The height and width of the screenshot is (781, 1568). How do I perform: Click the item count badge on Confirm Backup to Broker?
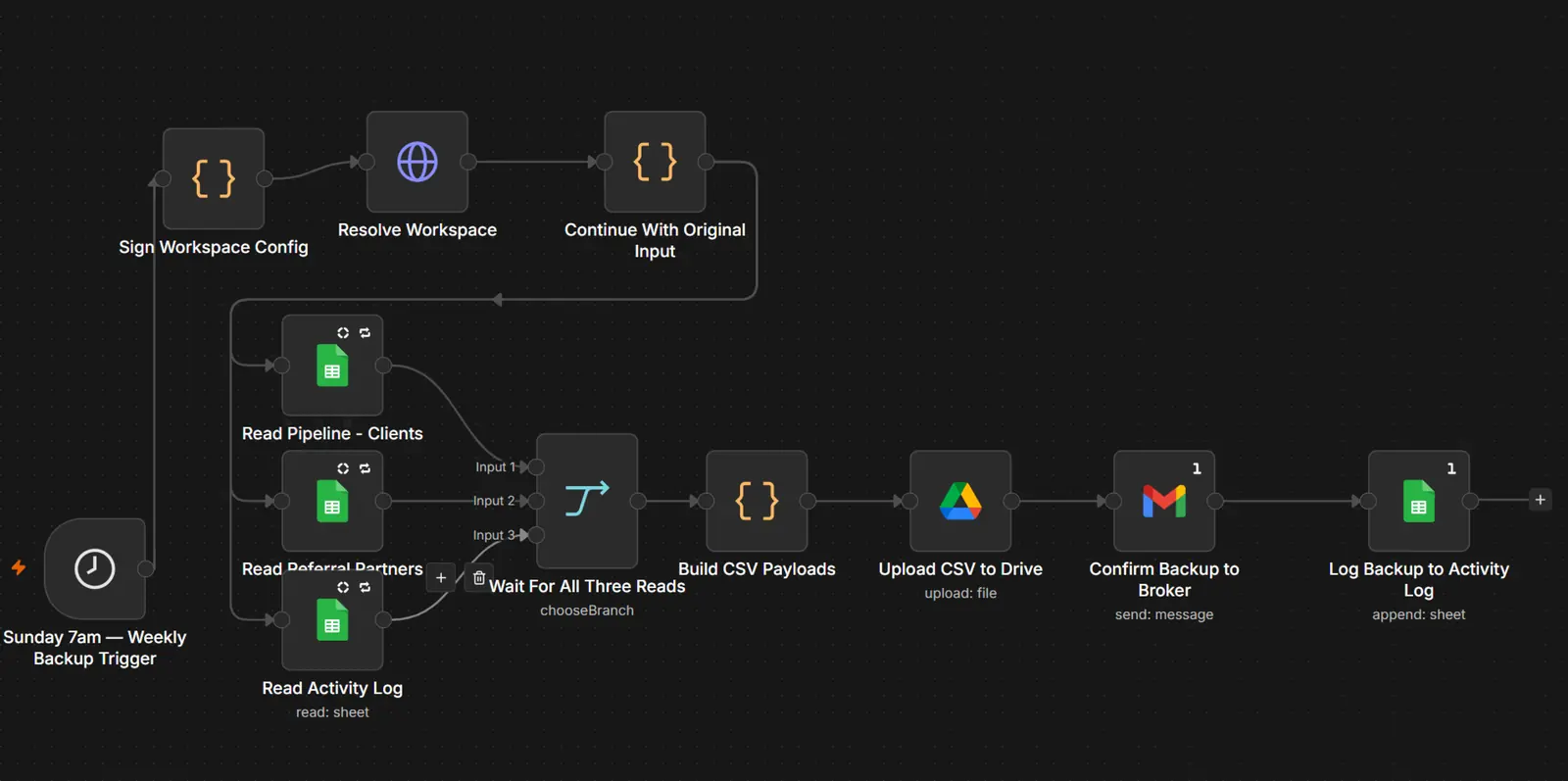coord(1197,468)
